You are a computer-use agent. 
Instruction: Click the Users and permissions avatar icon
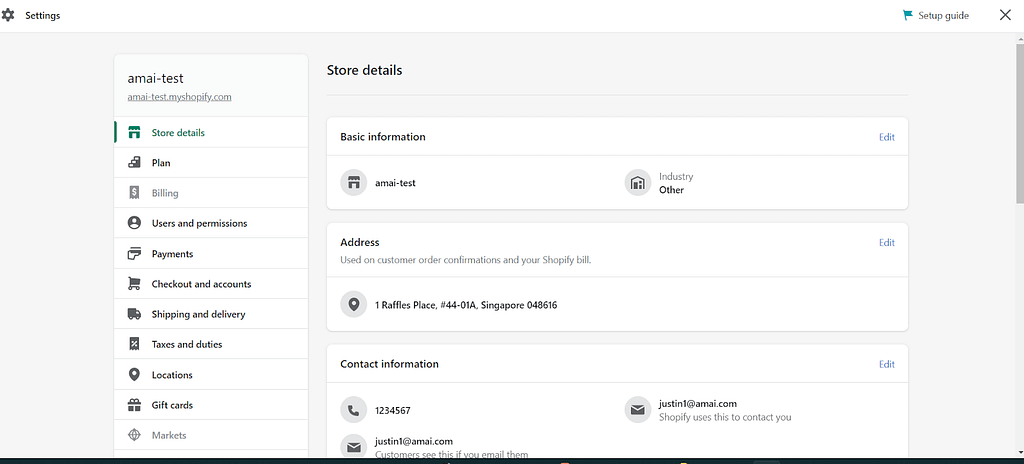134,224
